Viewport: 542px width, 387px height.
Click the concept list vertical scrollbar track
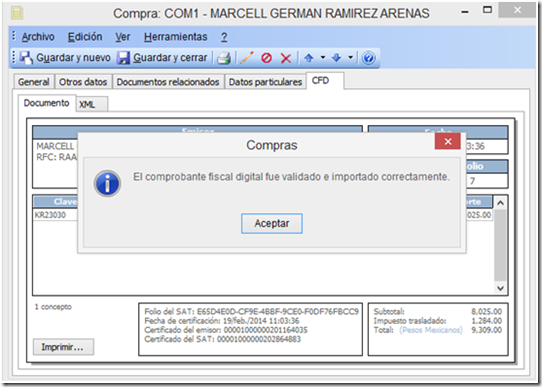pyautogui.click(x=500, y=245)
